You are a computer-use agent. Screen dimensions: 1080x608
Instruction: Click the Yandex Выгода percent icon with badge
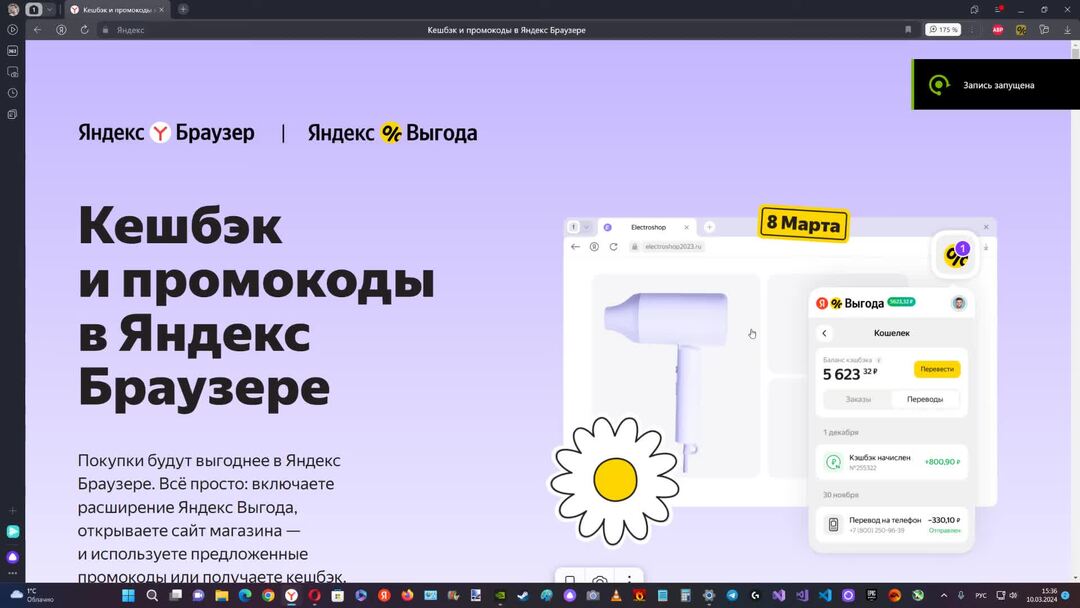click(x=956, y=255)
